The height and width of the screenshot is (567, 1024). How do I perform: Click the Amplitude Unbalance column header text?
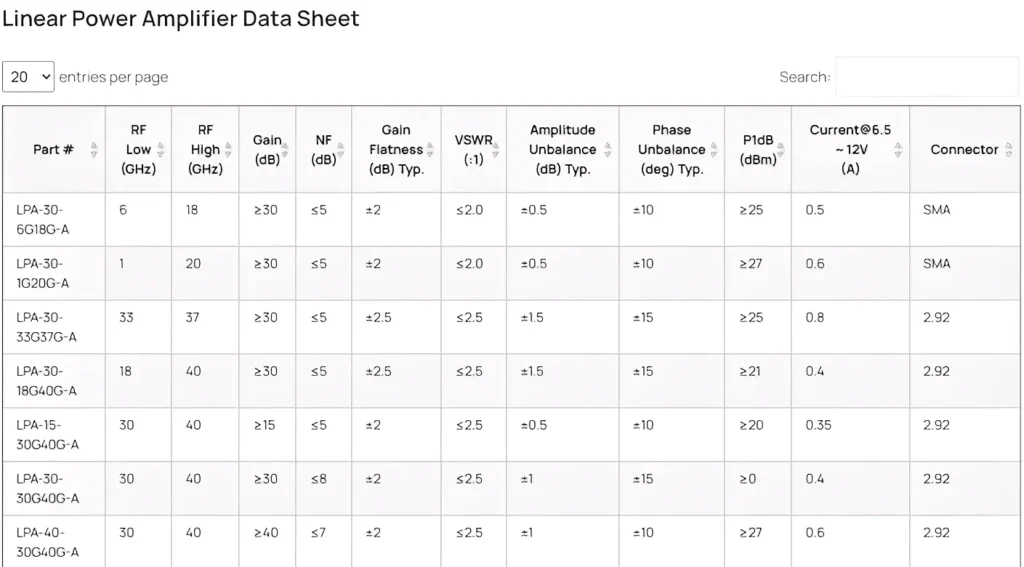pyautogui.click(x=562, y=150)
